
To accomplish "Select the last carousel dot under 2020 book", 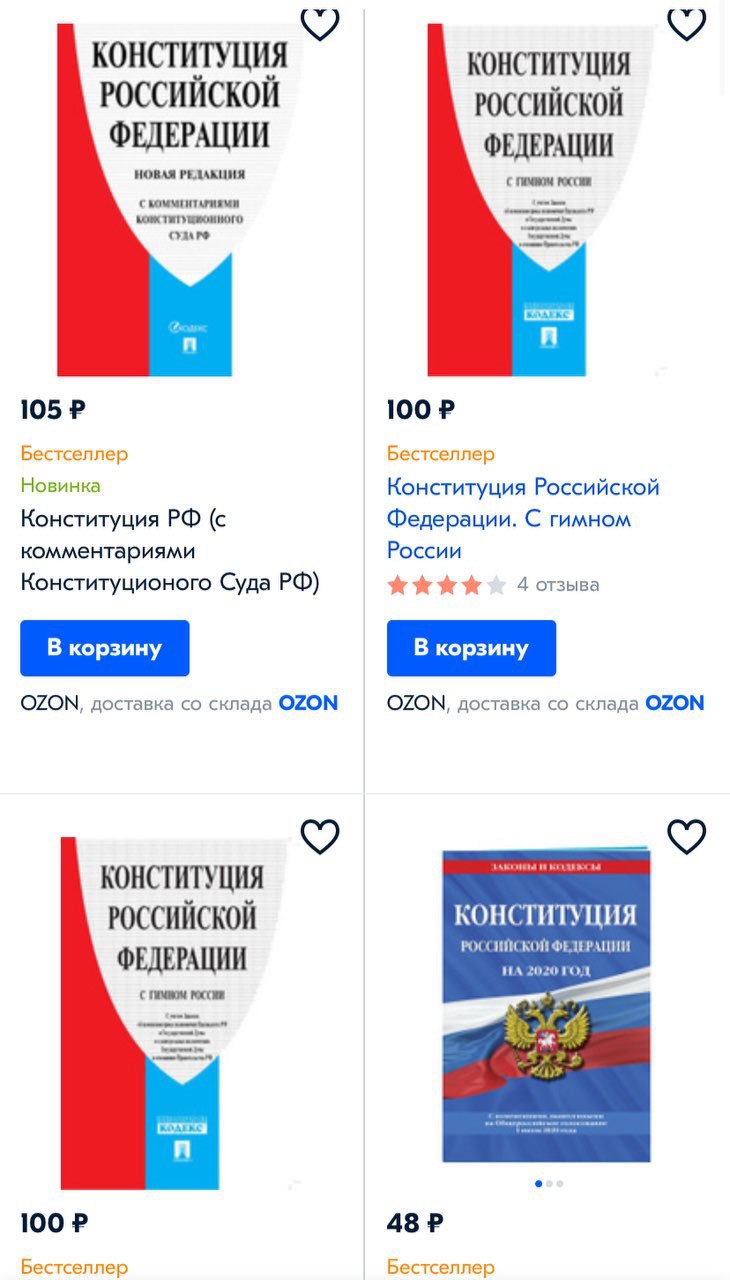I will coord(560,1184).
